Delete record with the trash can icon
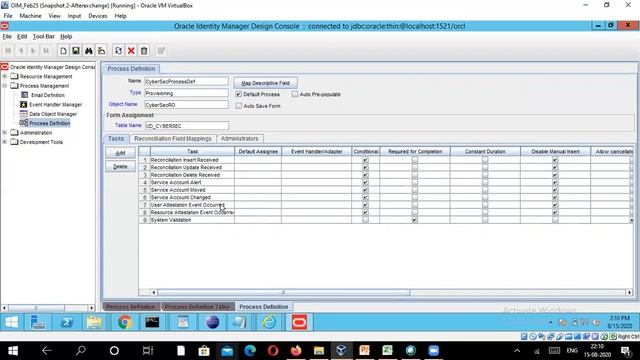The image size is (640, 360). pos(144,51)
